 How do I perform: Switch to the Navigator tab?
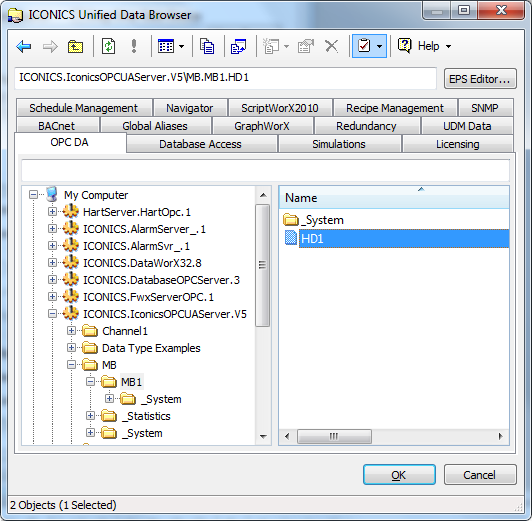(x=190, y=108)
